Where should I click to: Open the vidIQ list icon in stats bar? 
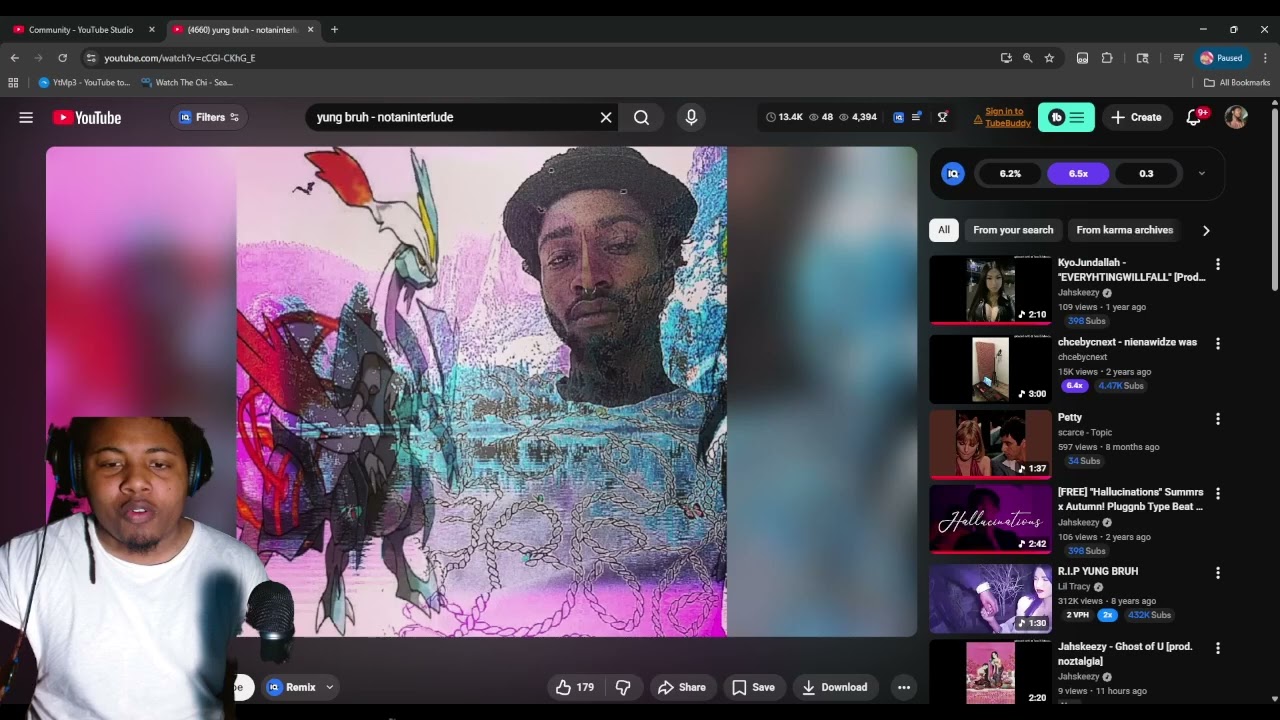click(x=917, y=117)
